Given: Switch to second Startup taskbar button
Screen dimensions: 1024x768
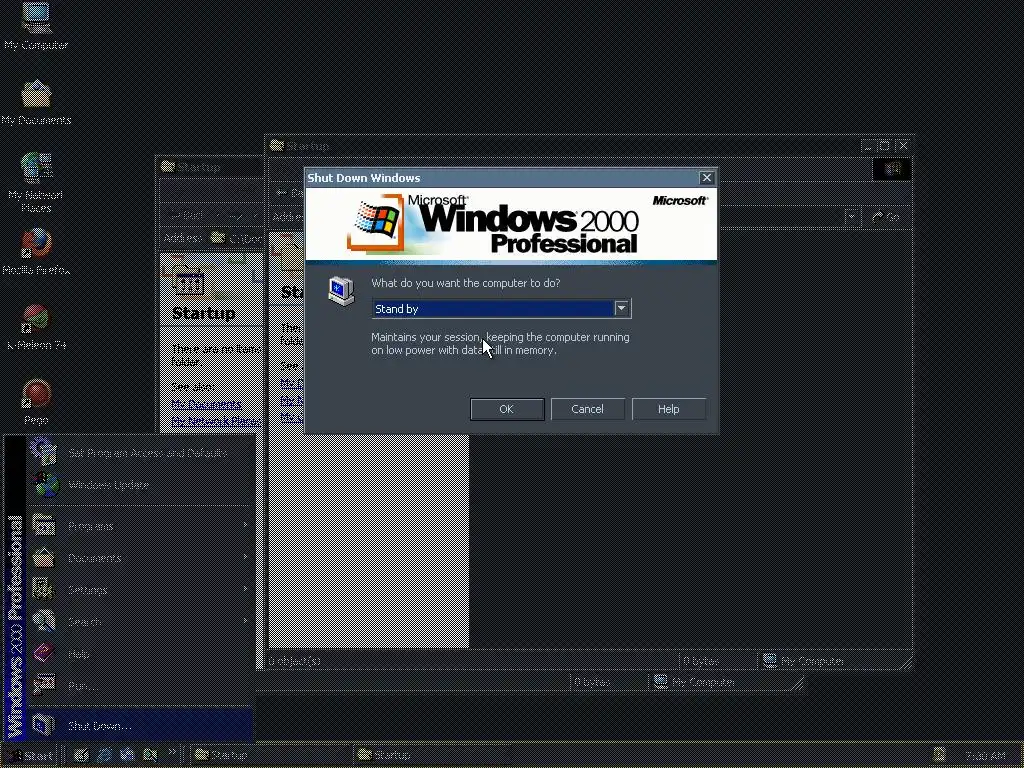Looking at the screenshot, I should click(434, 755).
